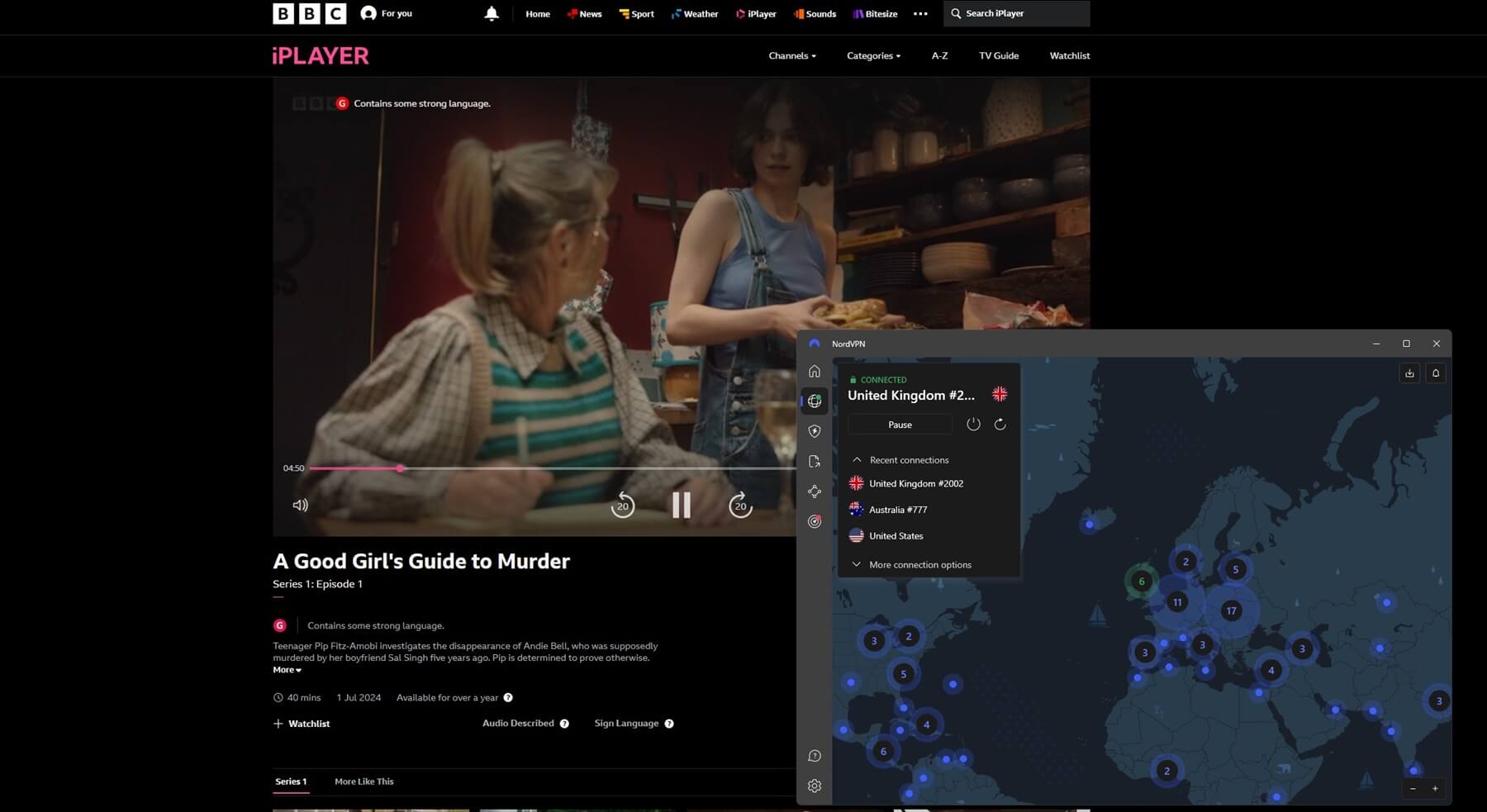Click the United Kingdom flag in connection card

tap(1000, 394)
